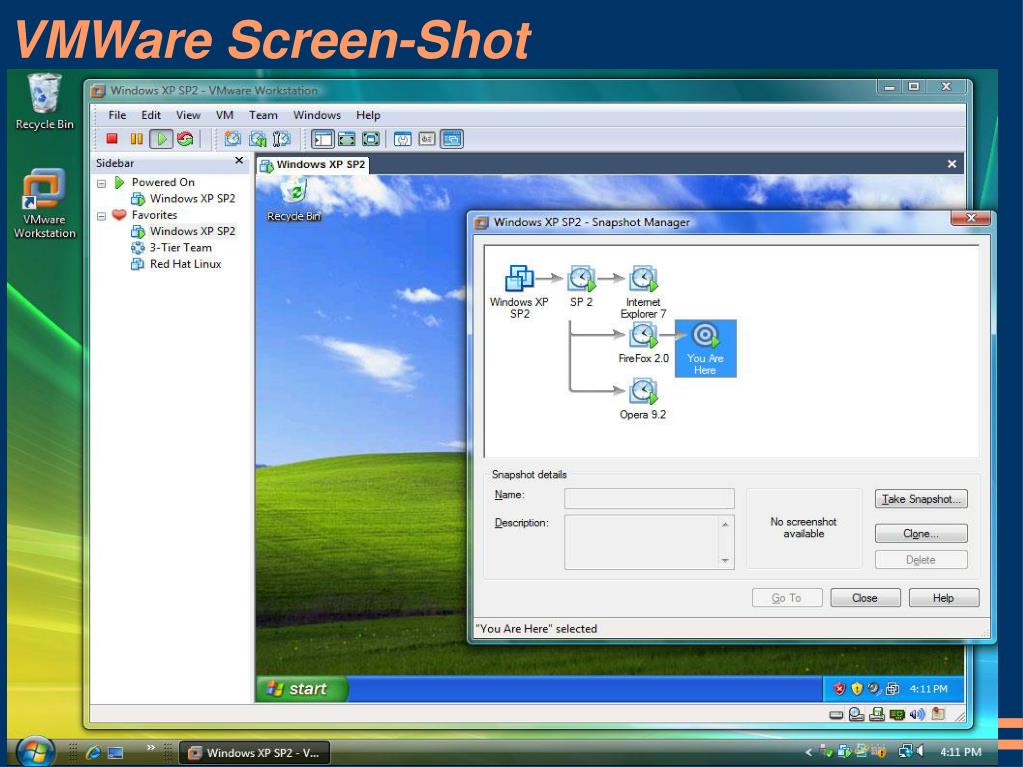Click the Take Snapshot... button

click(x=921, y=499)
